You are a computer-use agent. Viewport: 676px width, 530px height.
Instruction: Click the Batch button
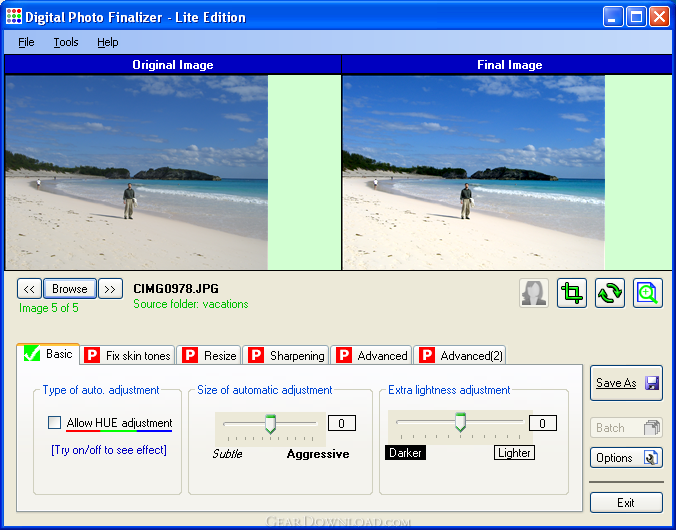tap(626, 428)
